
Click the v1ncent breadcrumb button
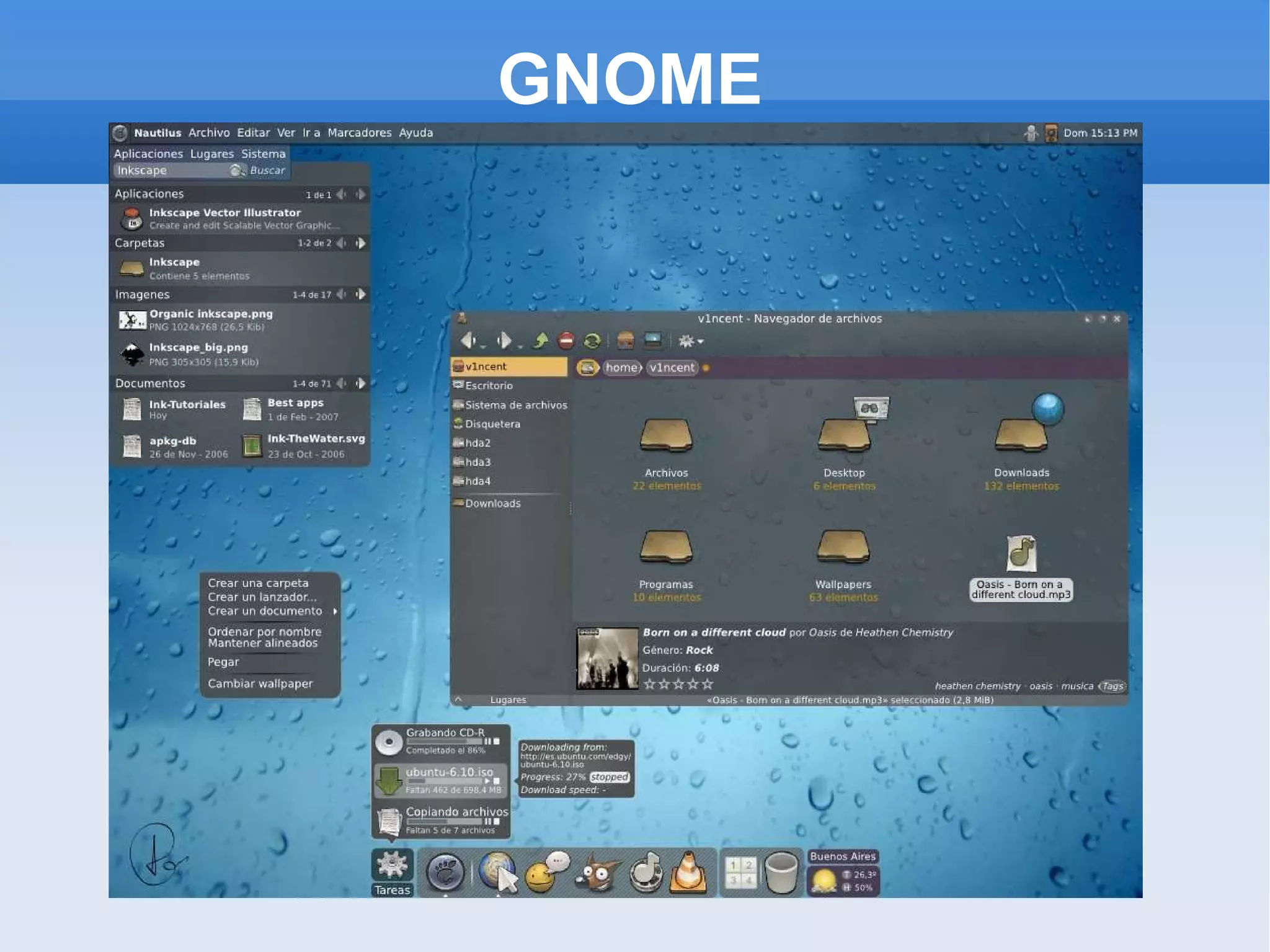[x=672, y=368]
